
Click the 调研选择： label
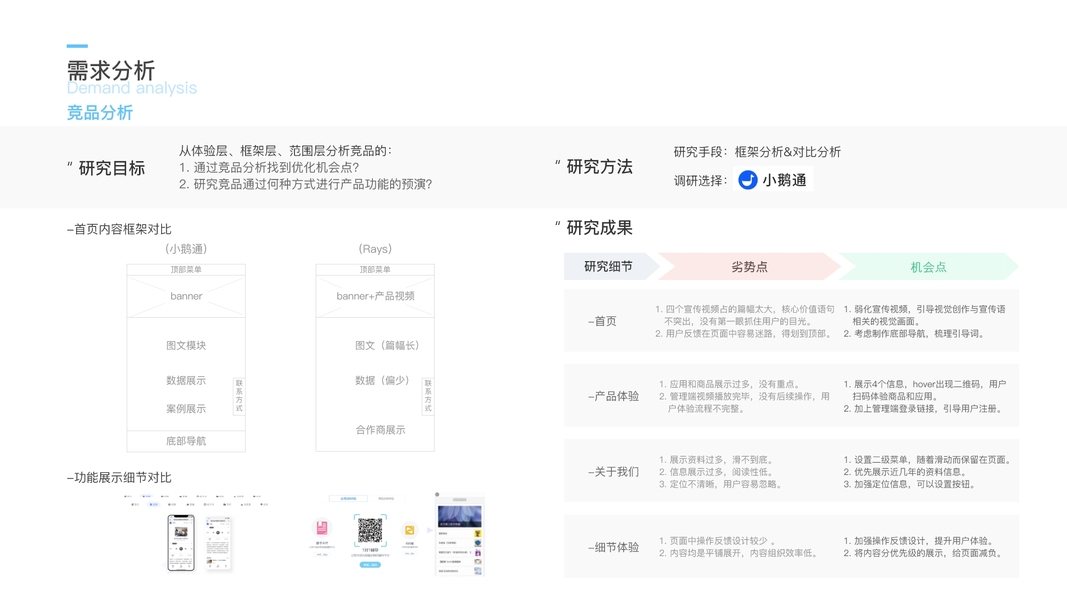(x=701, y=180)
